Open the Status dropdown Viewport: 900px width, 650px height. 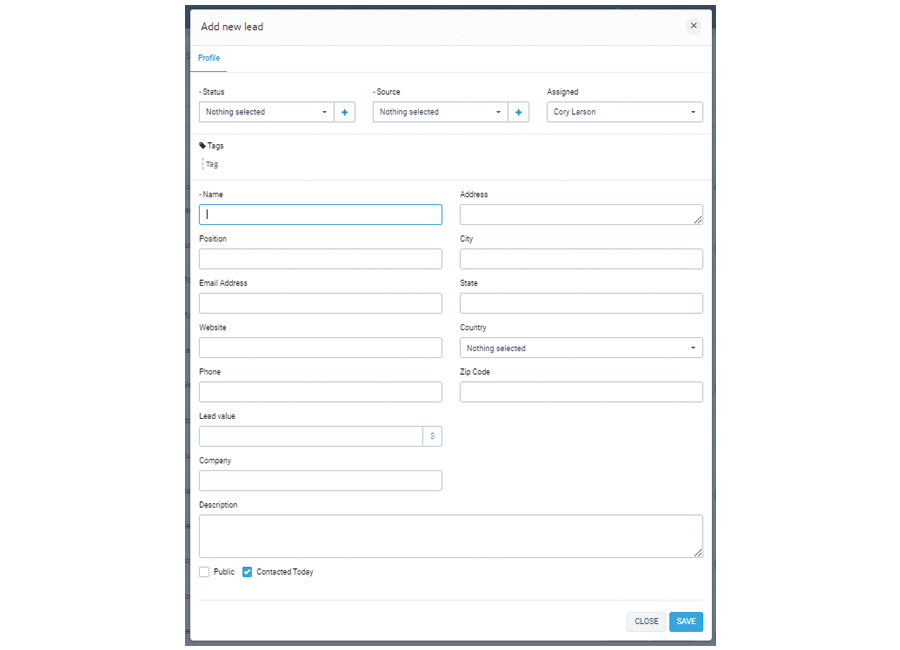[266, 112]
